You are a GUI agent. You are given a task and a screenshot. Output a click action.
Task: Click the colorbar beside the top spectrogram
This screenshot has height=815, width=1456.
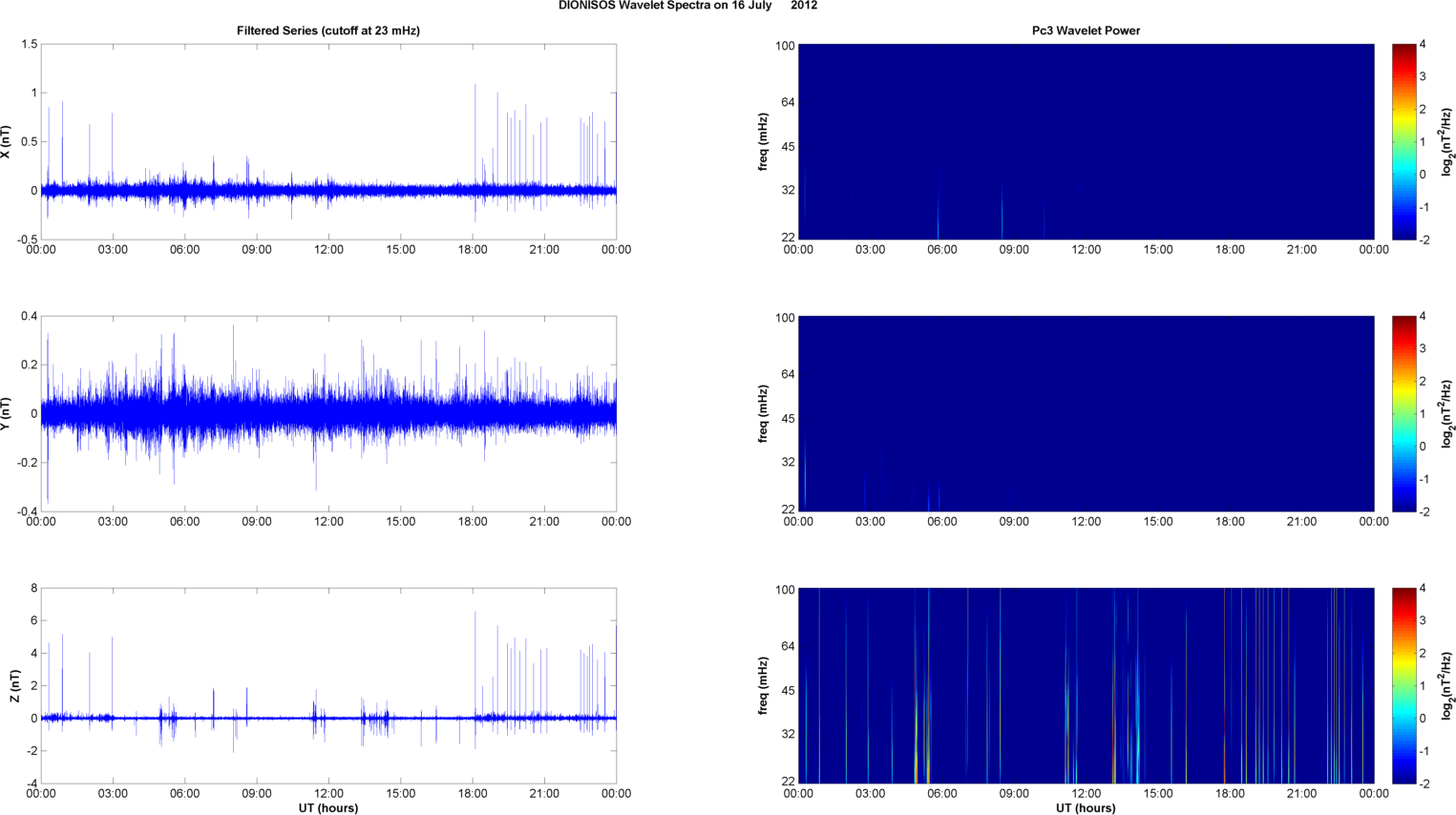(1403, 142)
